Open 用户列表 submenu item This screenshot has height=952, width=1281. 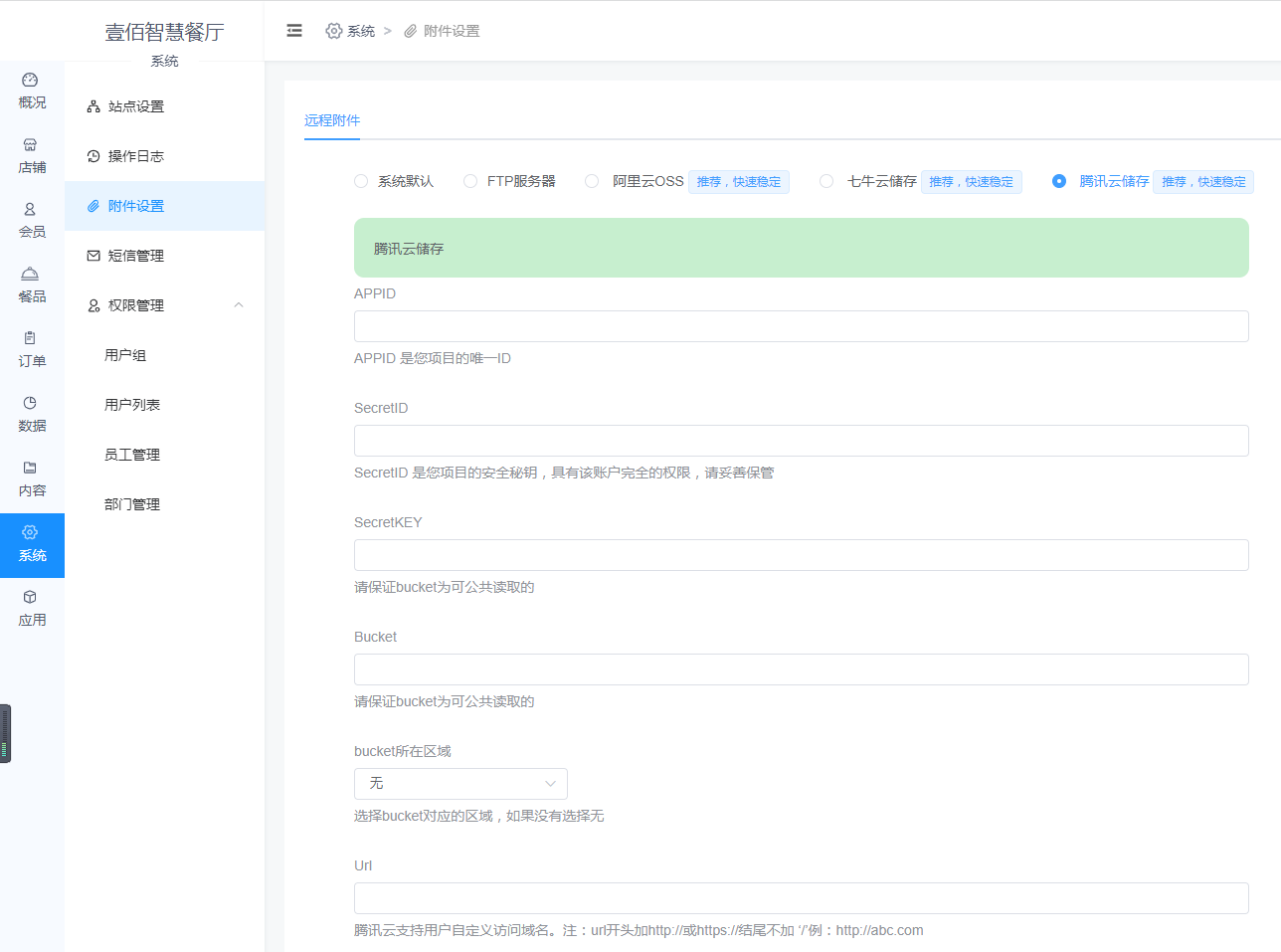point(165,405)
